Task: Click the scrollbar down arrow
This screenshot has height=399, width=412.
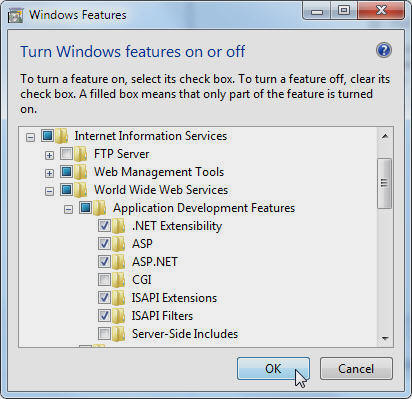Action: [x=385, y=338]
